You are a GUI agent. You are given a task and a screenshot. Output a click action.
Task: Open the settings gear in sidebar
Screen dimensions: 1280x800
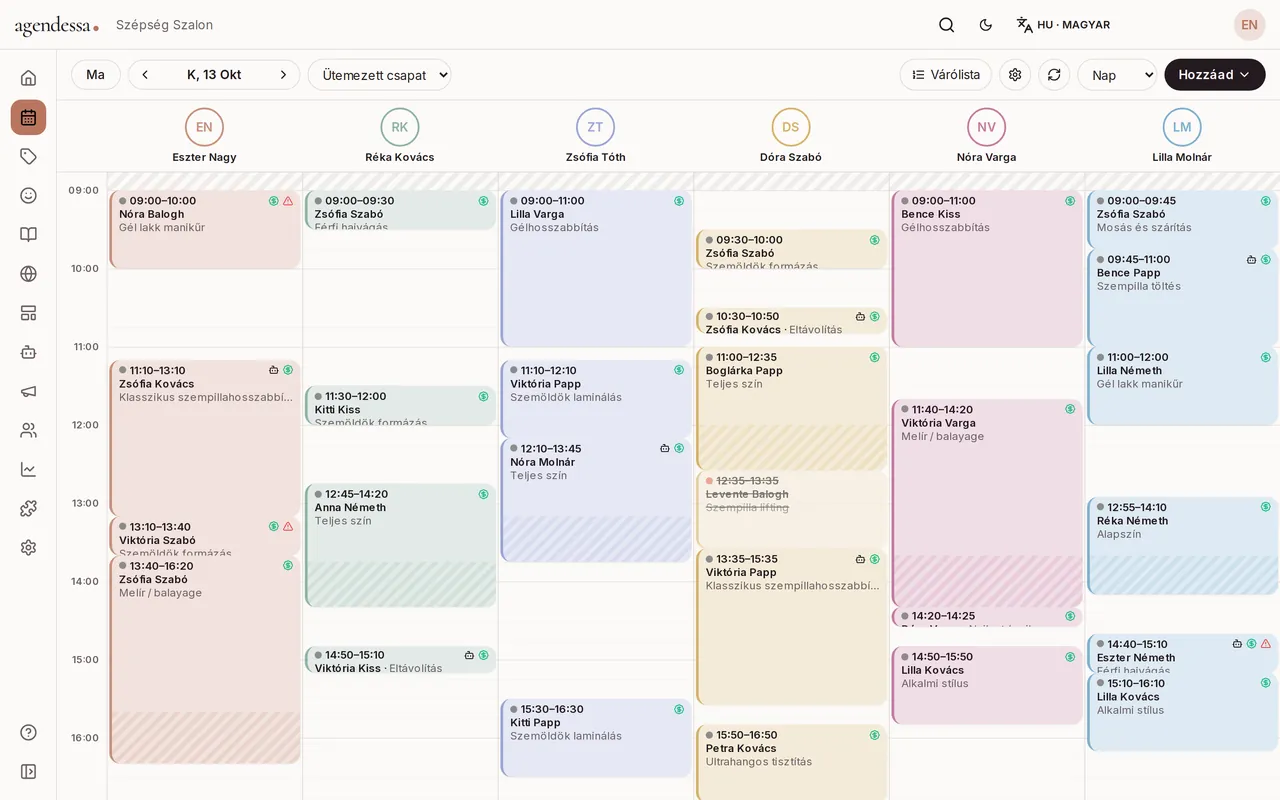click(28, 547)
